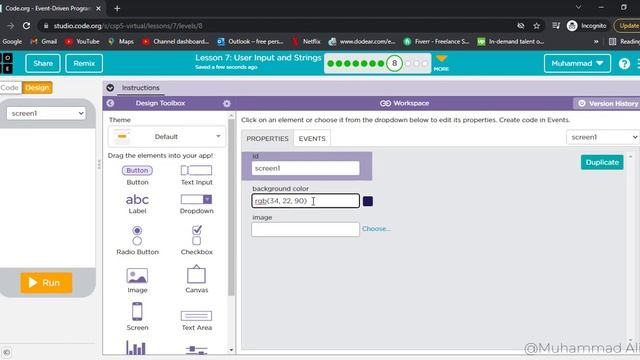Open the Incognito profile icon

(572, 26)
